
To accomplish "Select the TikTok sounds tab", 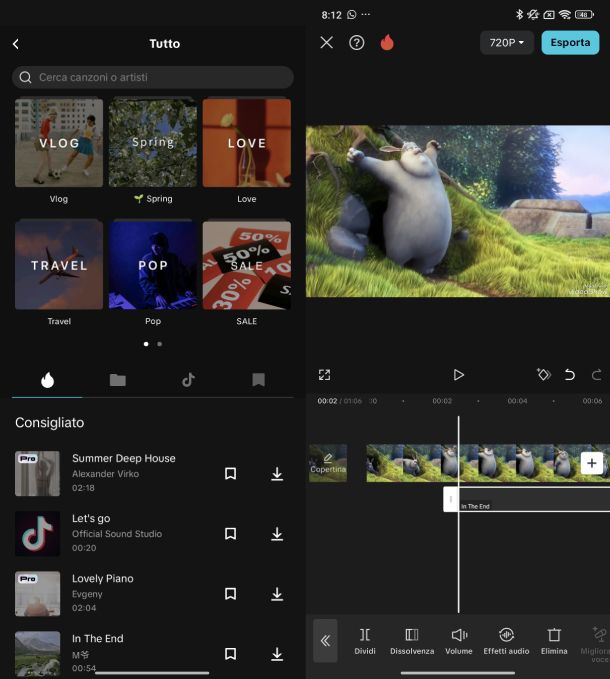I will click(188, 380).
